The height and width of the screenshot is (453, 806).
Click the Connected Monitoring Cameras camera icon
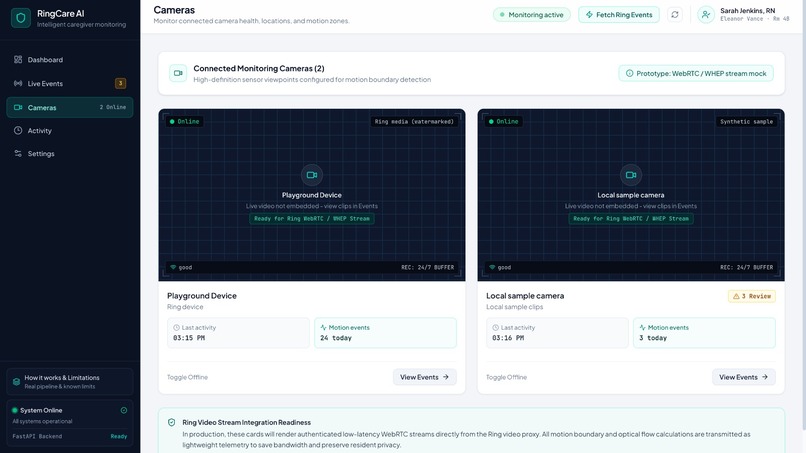pos(178,74)
